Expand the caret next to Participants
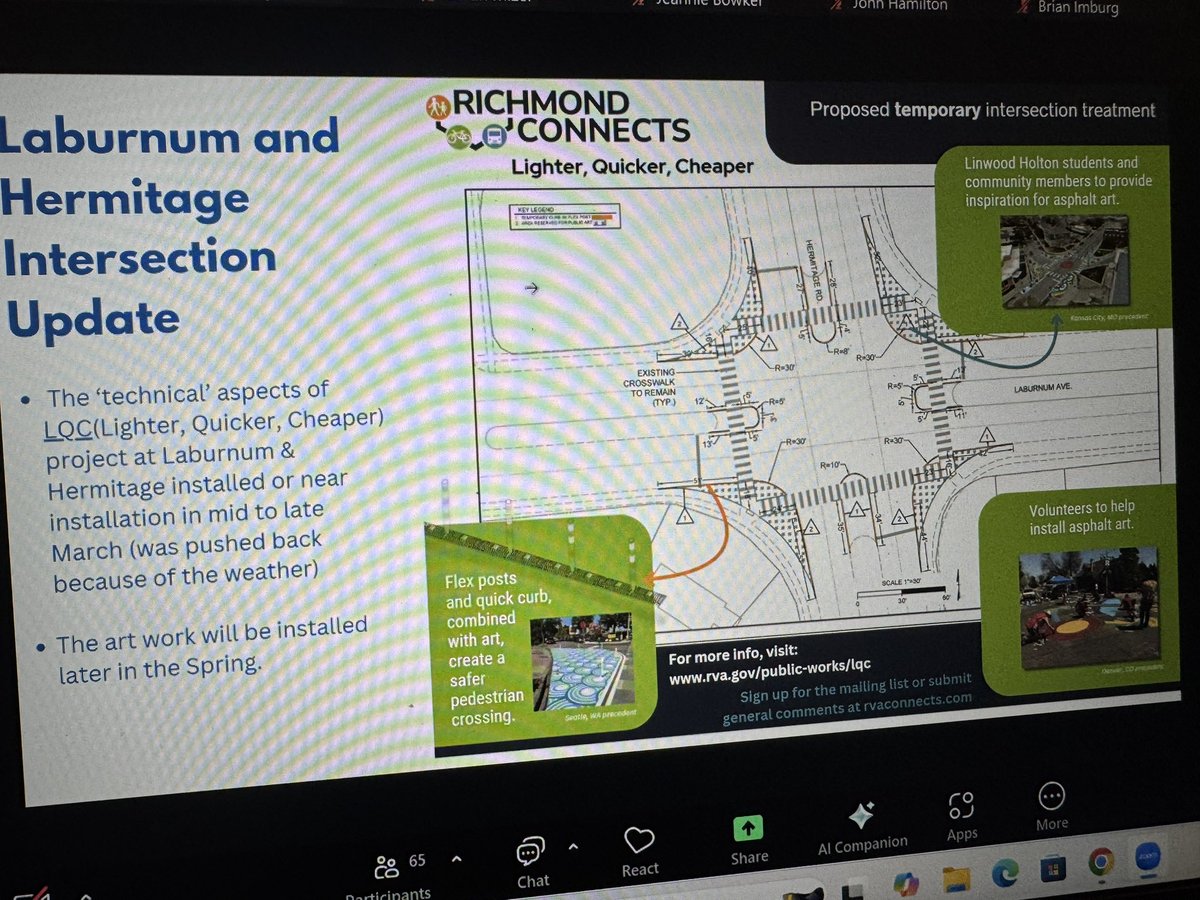This screenshot has width=1200, height=900. point(457,859)
